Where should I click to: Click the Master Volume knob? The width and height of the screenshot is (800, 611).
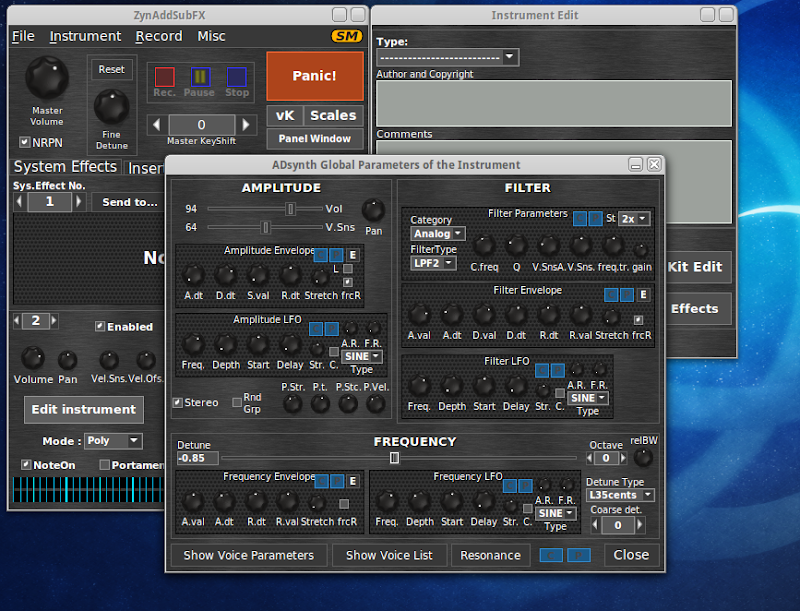46,78
